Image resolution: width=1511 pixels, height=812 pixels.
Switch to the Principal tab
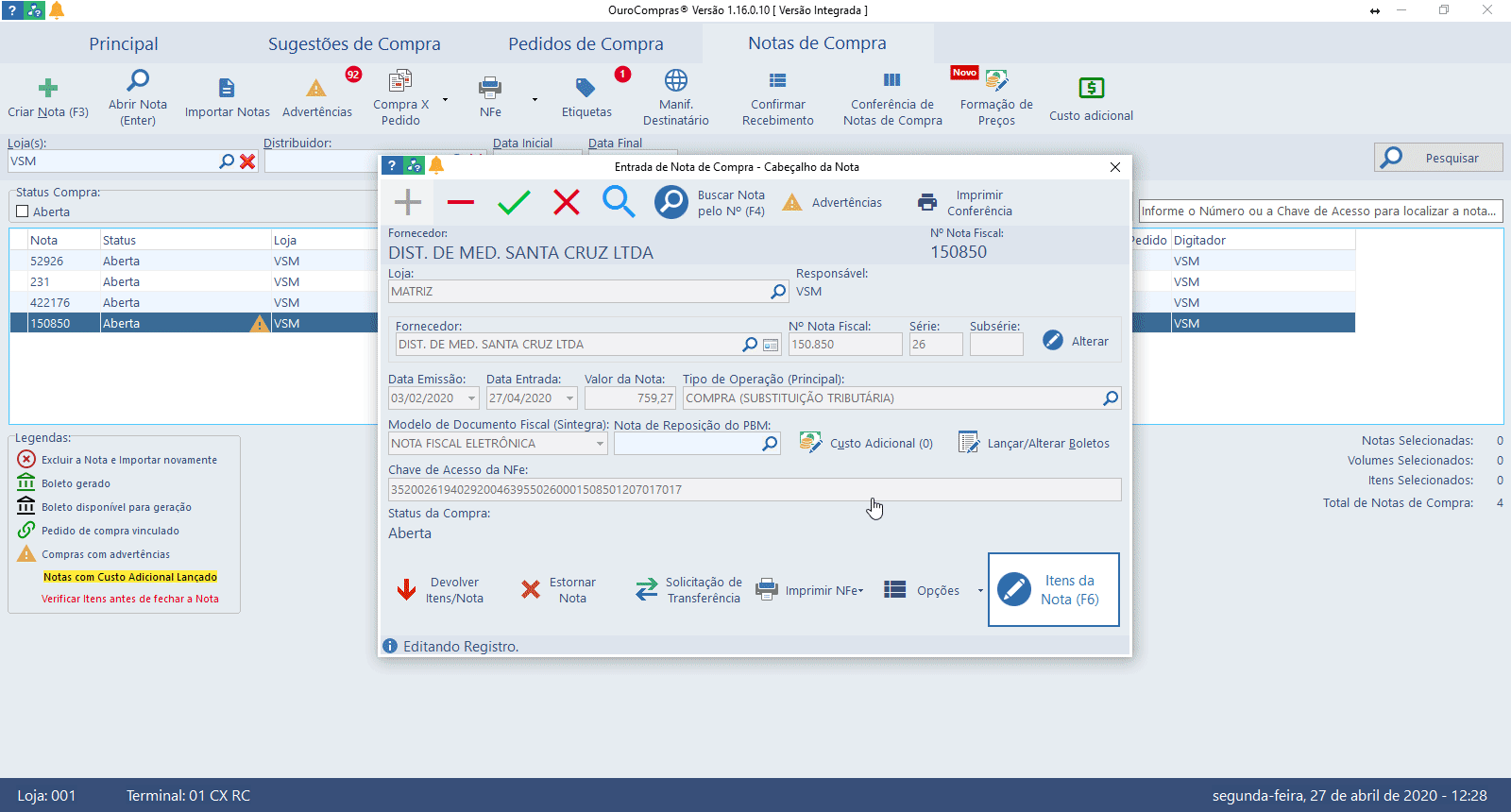[x=124, y=43]
